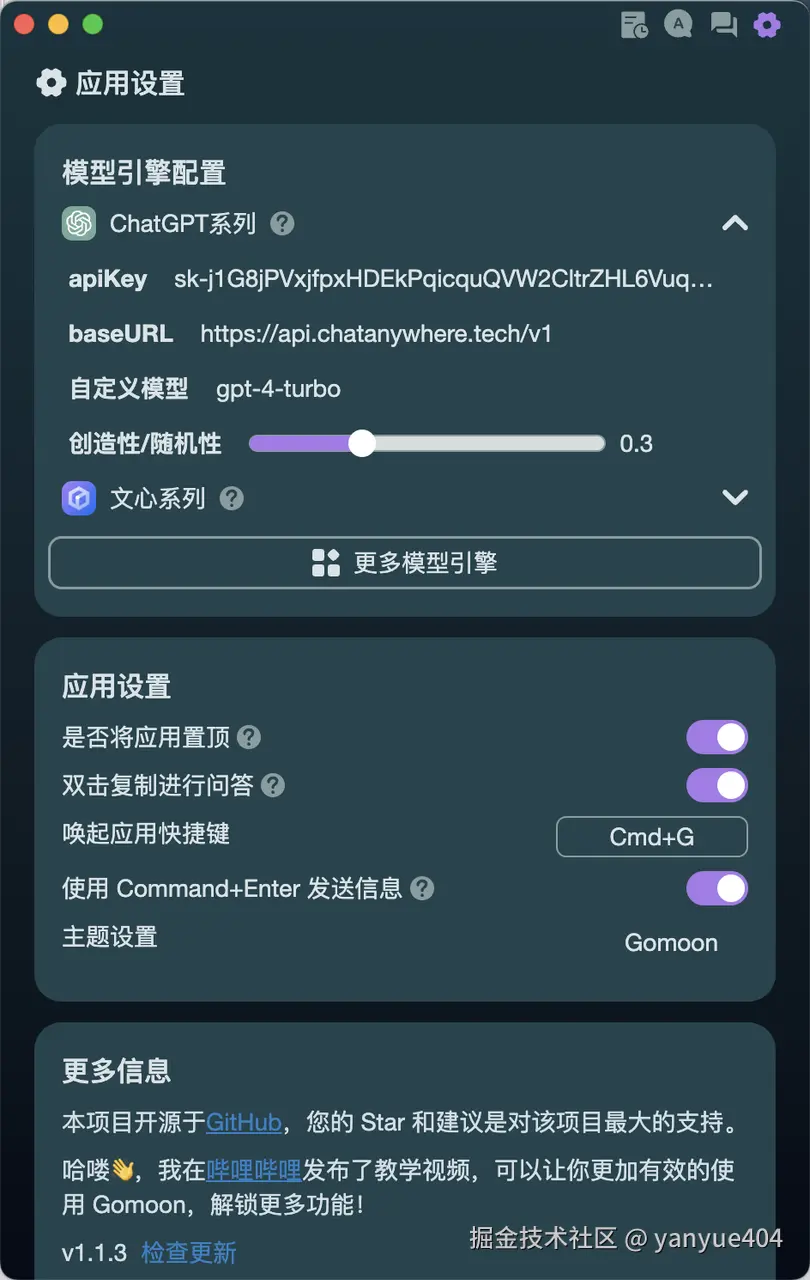Click the 创造性/随机性 slider track

click(427, 443)
